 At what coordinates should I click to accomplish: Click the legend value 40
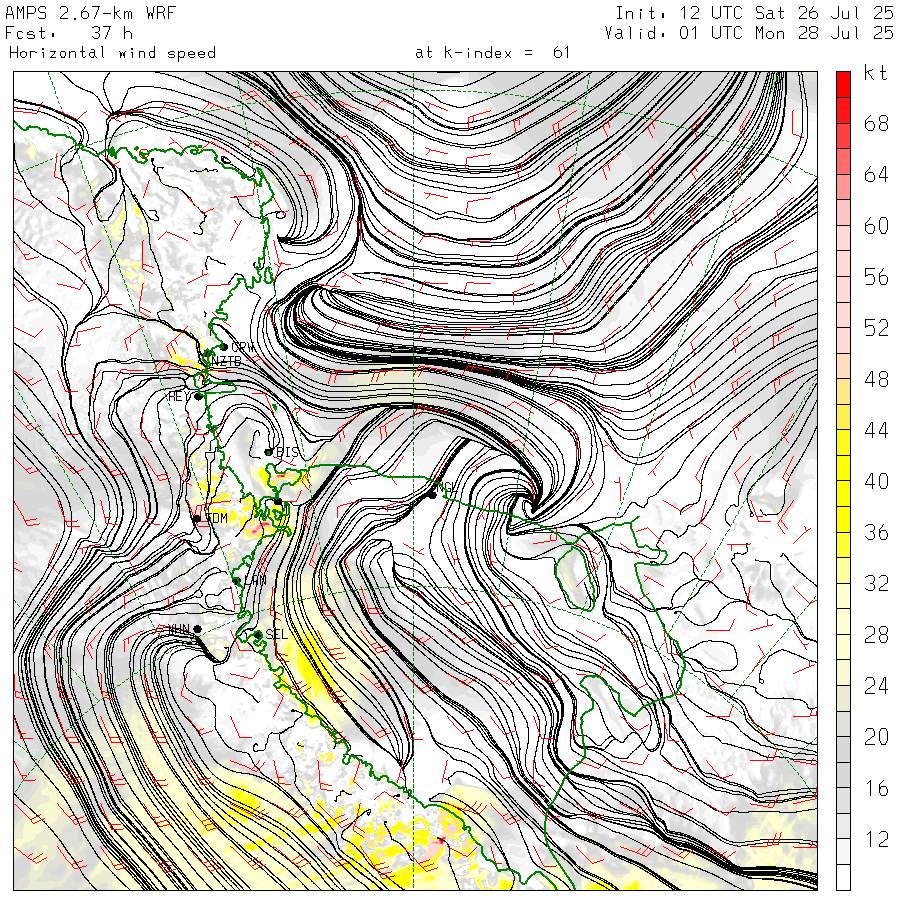[876, 481]
